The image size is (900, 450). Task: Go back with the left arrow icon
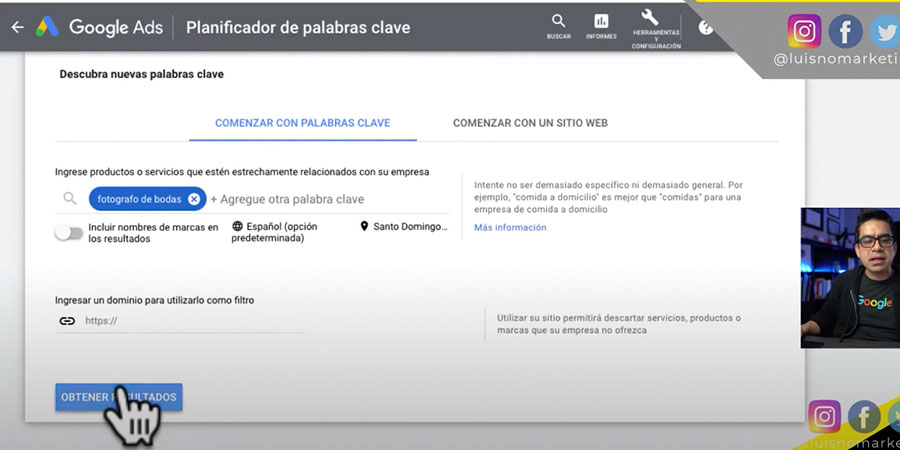(x=18, y=27)
